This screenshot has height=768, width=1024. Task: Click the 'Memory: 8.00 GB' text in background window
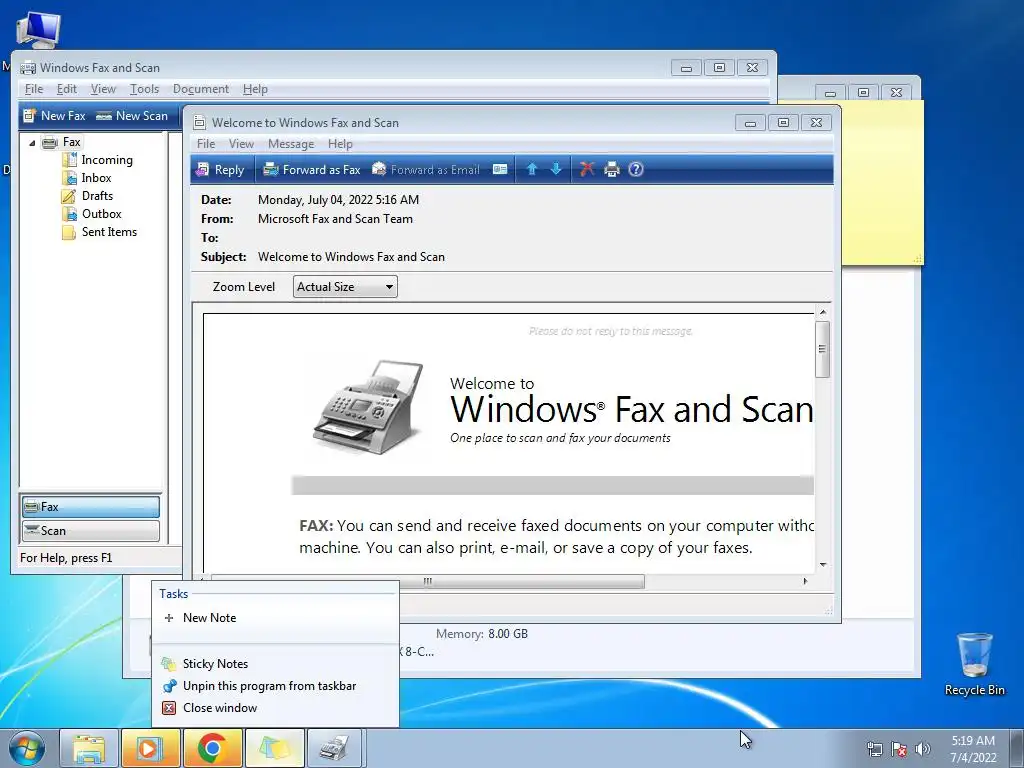(481, 633)
